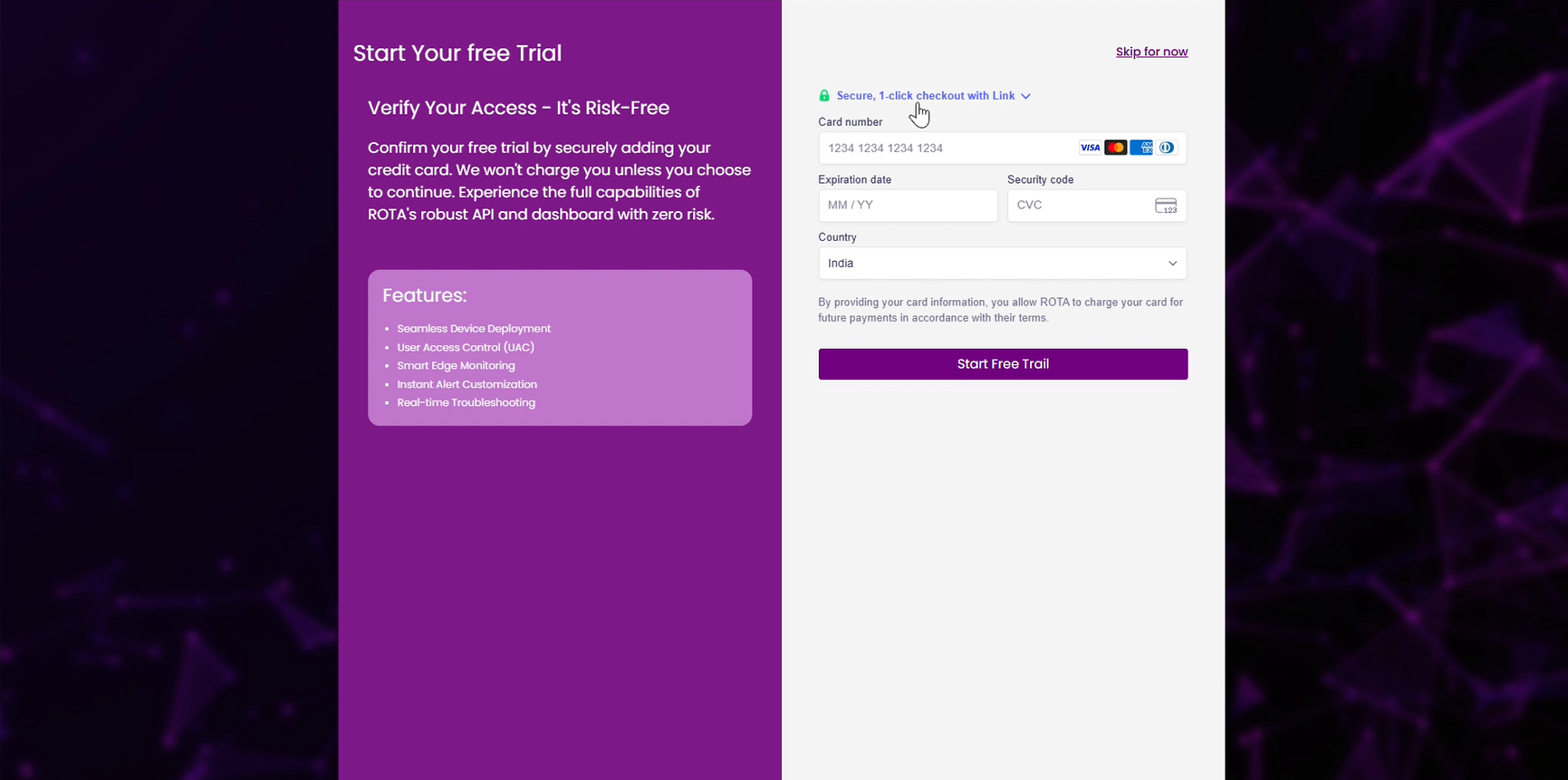Screen dimensions: 1568x780
Task: Focus the Expiration date MM / YY field
Action: tap(907, 206)
